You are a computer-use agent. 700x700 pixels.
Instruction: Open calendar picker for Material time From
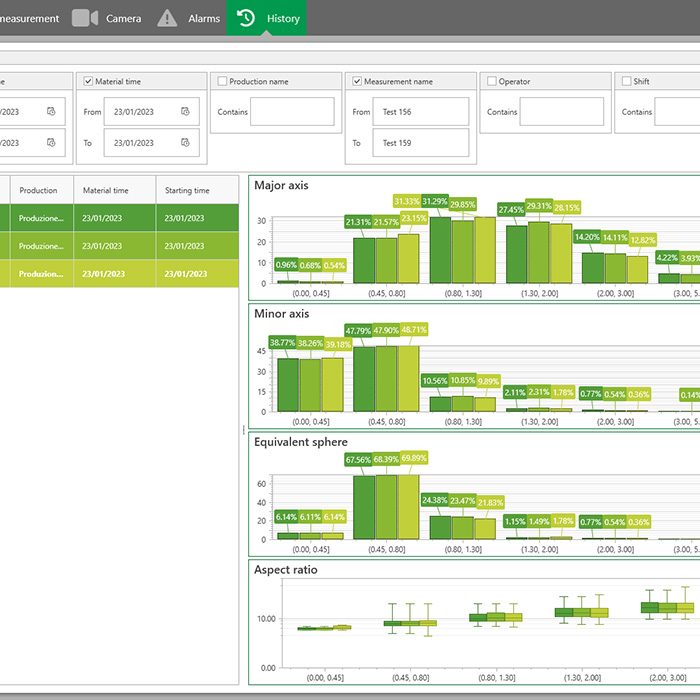click(185, 112)
